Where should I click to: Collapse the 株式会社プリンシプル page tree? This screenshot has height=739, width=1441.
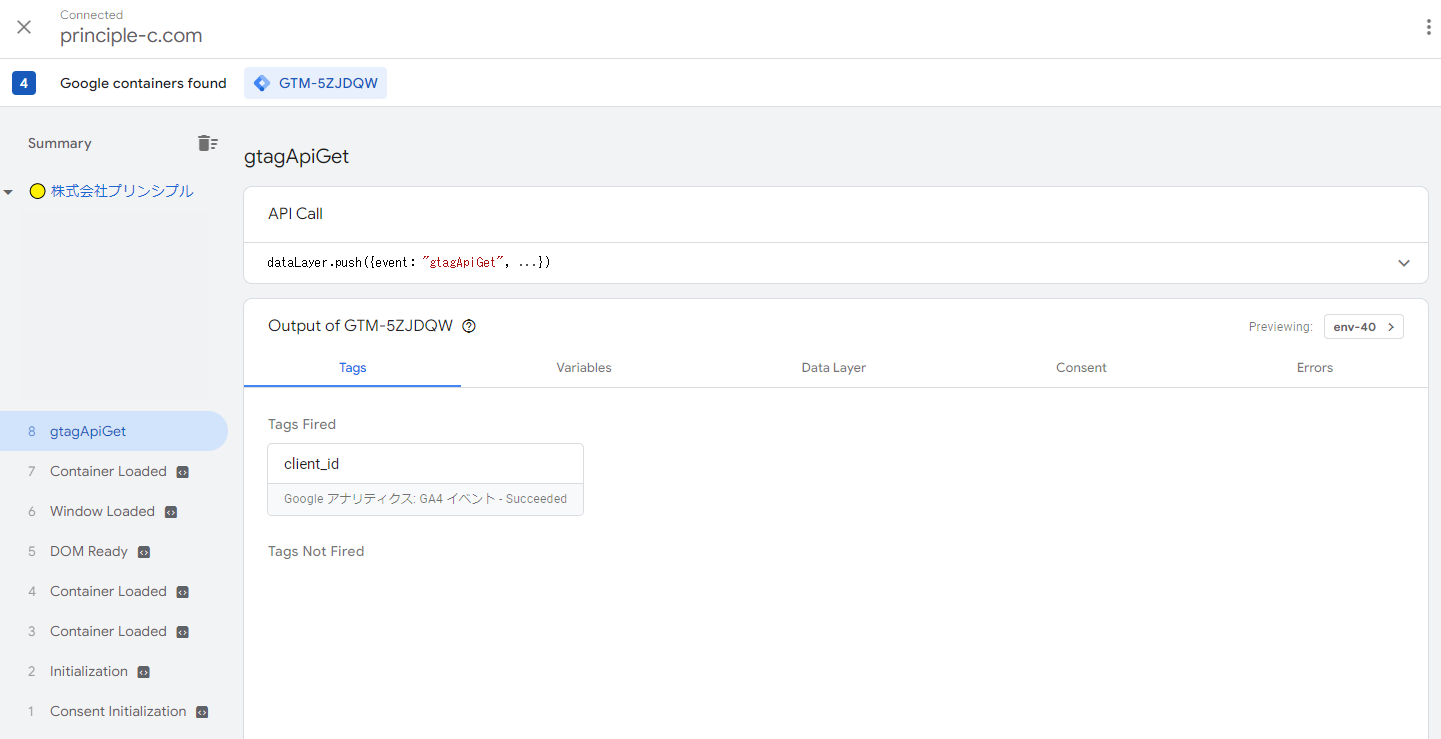[9, 192]
